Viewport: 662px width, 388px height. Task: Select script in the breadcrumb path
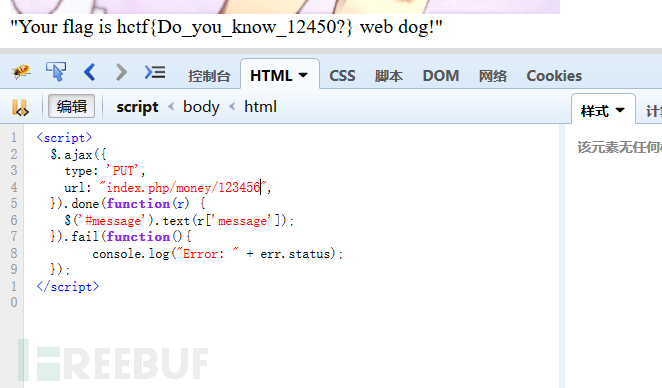[137, 107]
